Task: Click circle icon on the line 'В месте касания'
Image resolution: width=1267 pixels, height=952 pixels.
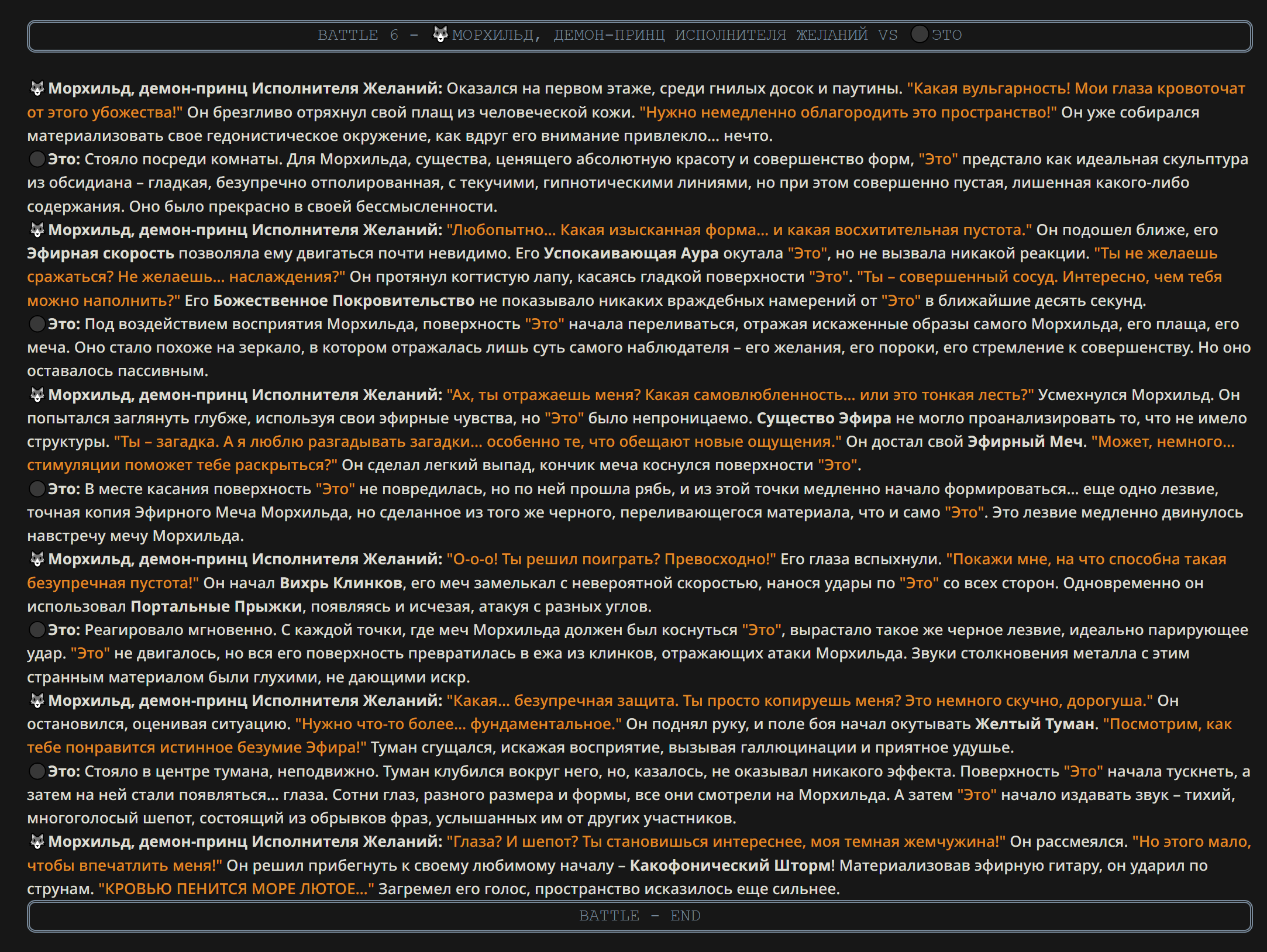Action: pyautogui.click(x=37, y=489)
